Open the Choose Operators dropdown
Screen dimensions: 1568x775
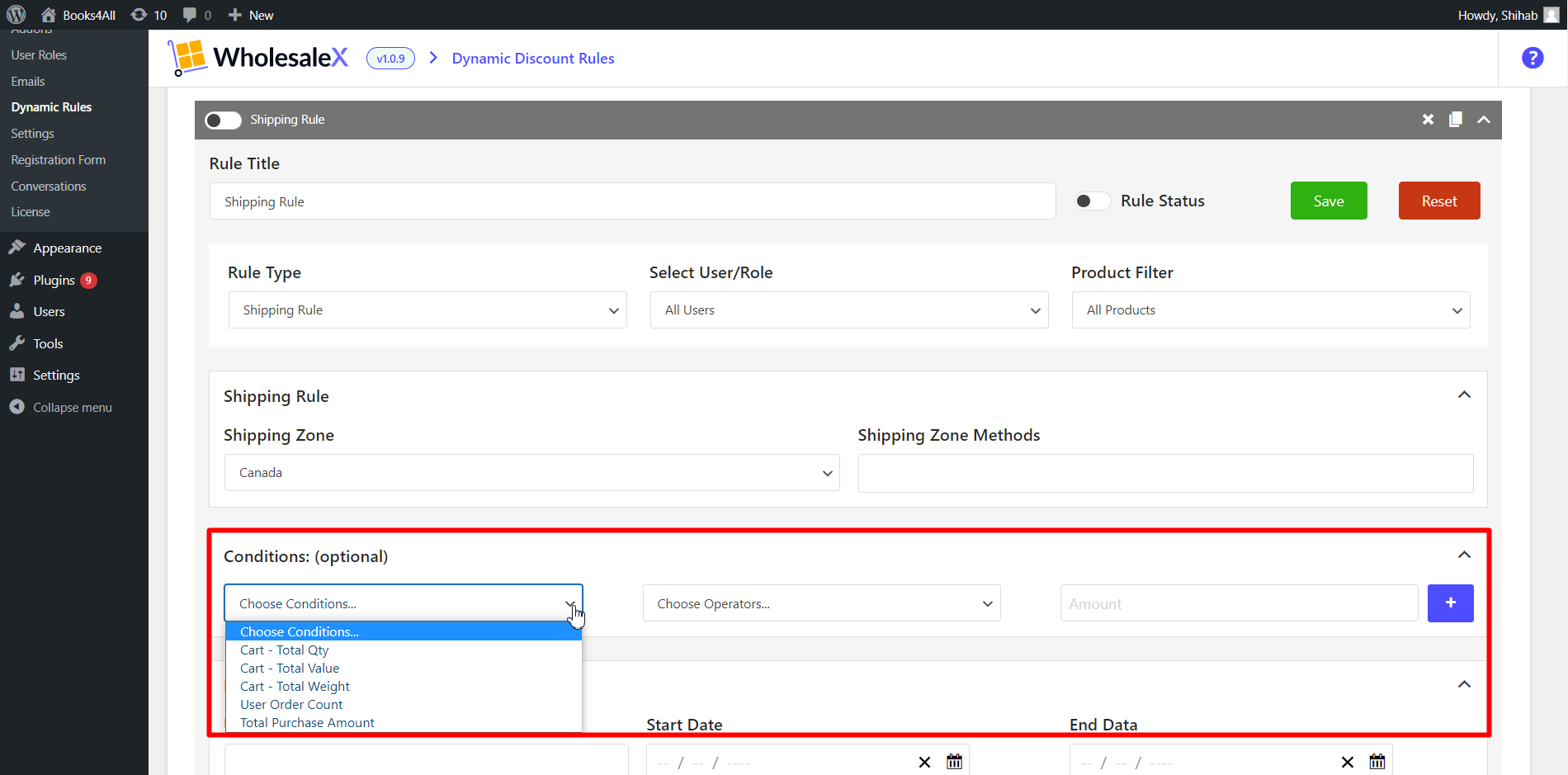(821, 603)
